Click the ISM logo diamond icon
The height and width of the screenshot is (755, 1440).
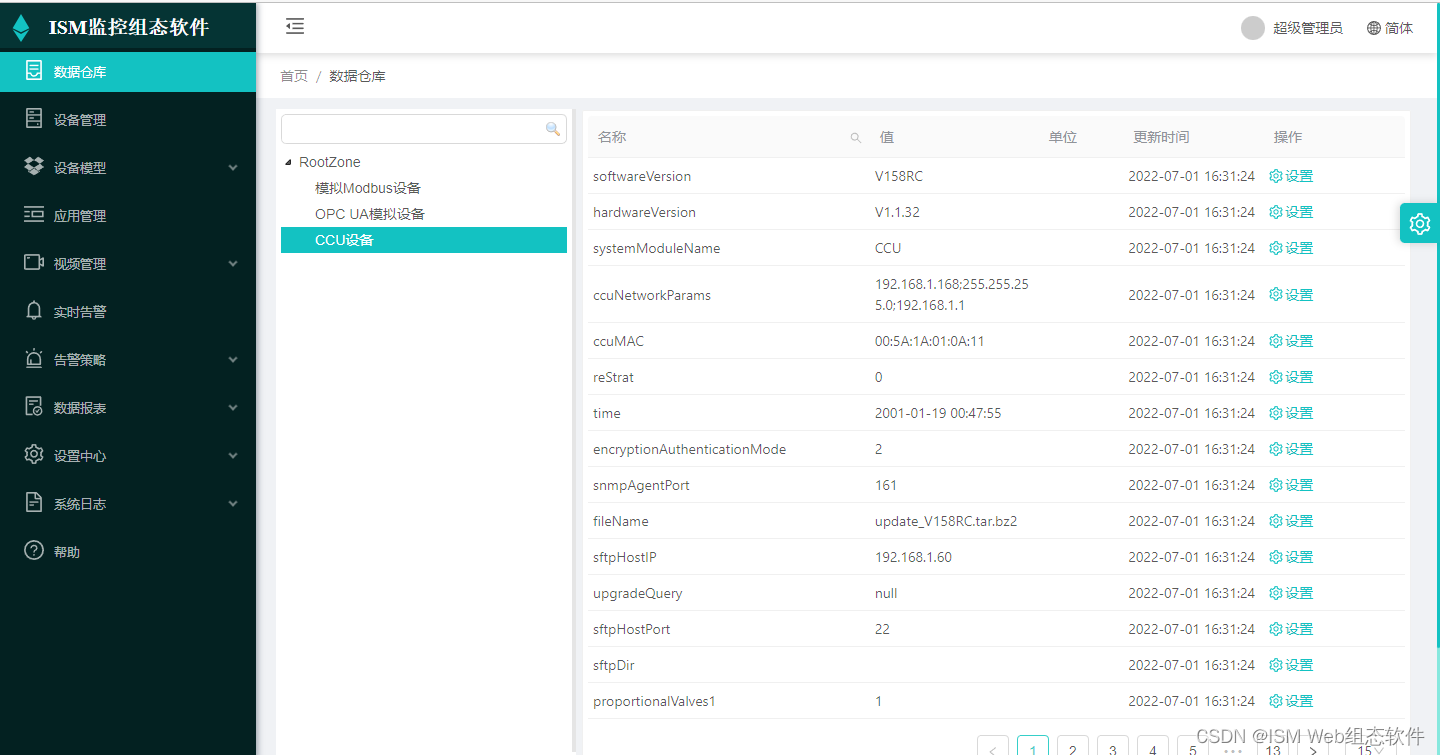pos(21,28)
